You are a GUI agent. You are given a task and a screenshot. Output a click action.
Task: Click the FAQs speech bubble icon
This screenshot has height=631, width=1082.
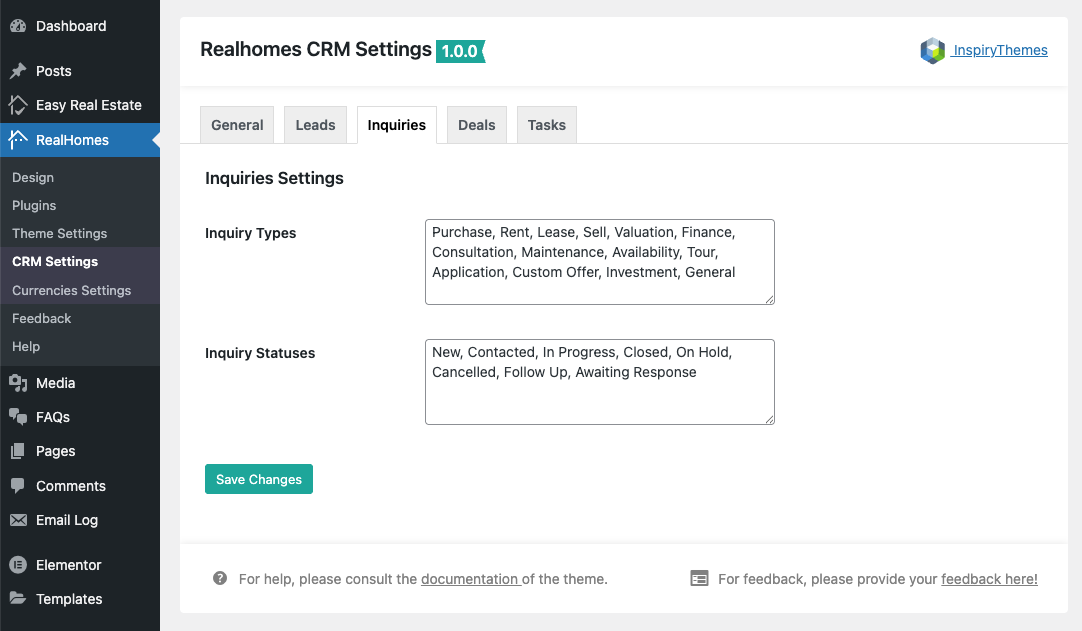click(x=18, y=417)
